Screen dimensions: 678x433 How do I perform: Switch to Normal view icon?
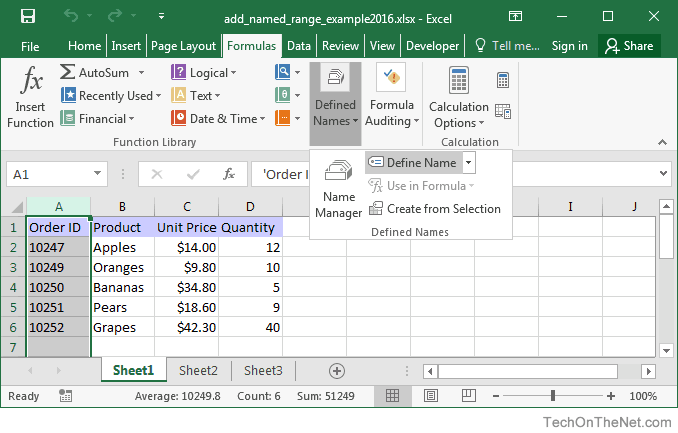(392, 395)
